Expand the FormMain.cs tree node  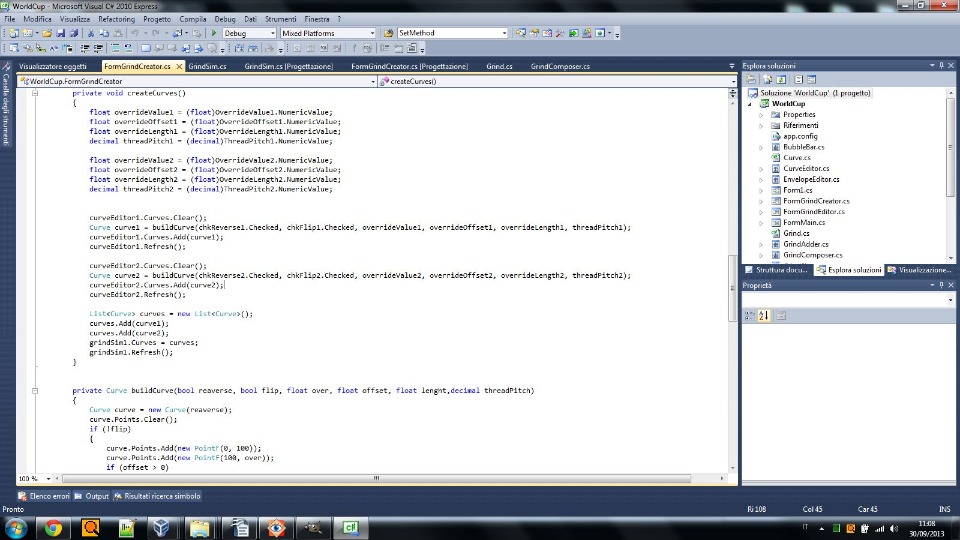[761, 222]
